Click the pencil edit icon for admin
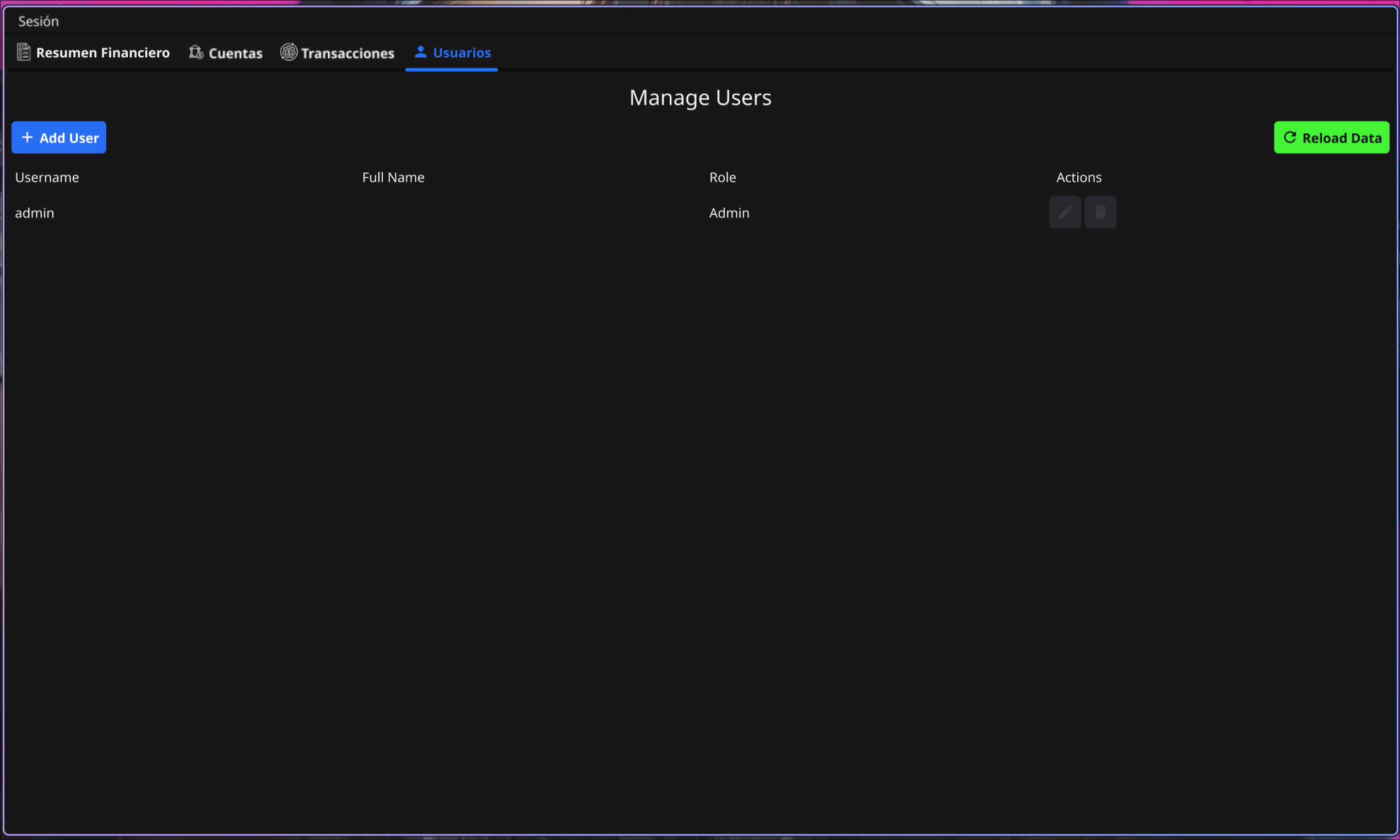This screenshot has height=840, width=1400. tap(1065, 212)
